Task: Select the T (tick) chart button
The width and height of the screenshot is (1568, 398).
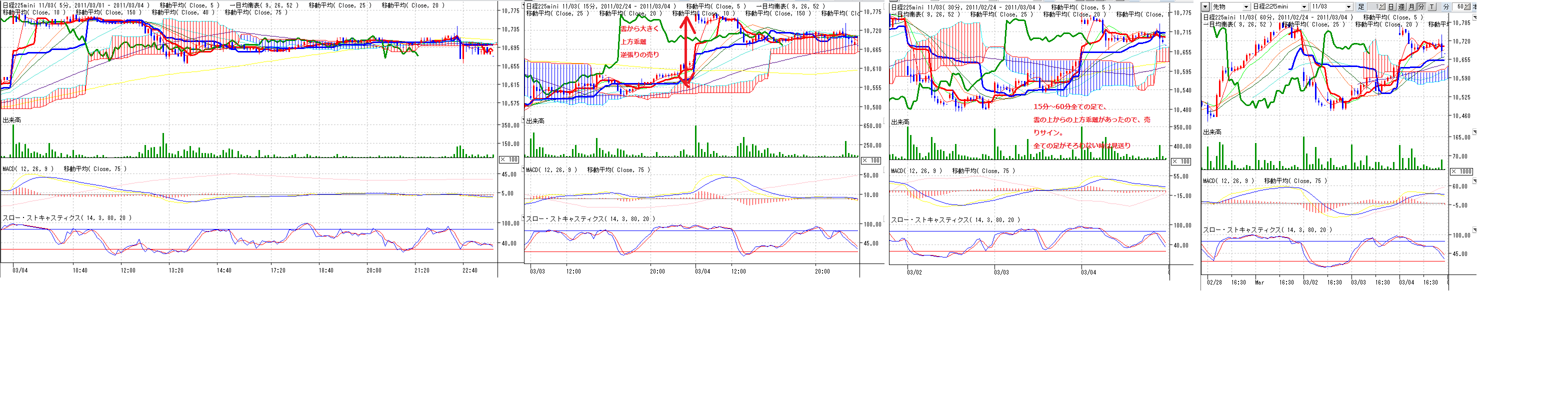Action: click(1431, 6)
